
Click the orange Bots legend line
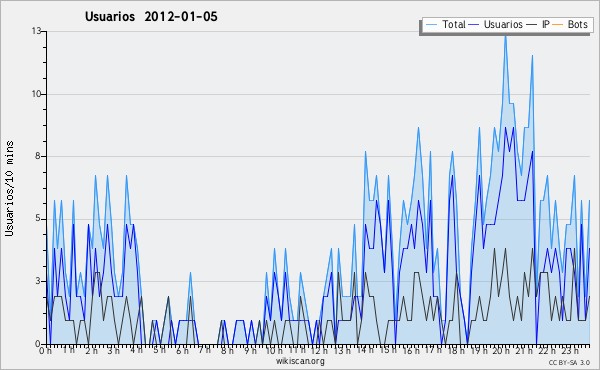558,25
